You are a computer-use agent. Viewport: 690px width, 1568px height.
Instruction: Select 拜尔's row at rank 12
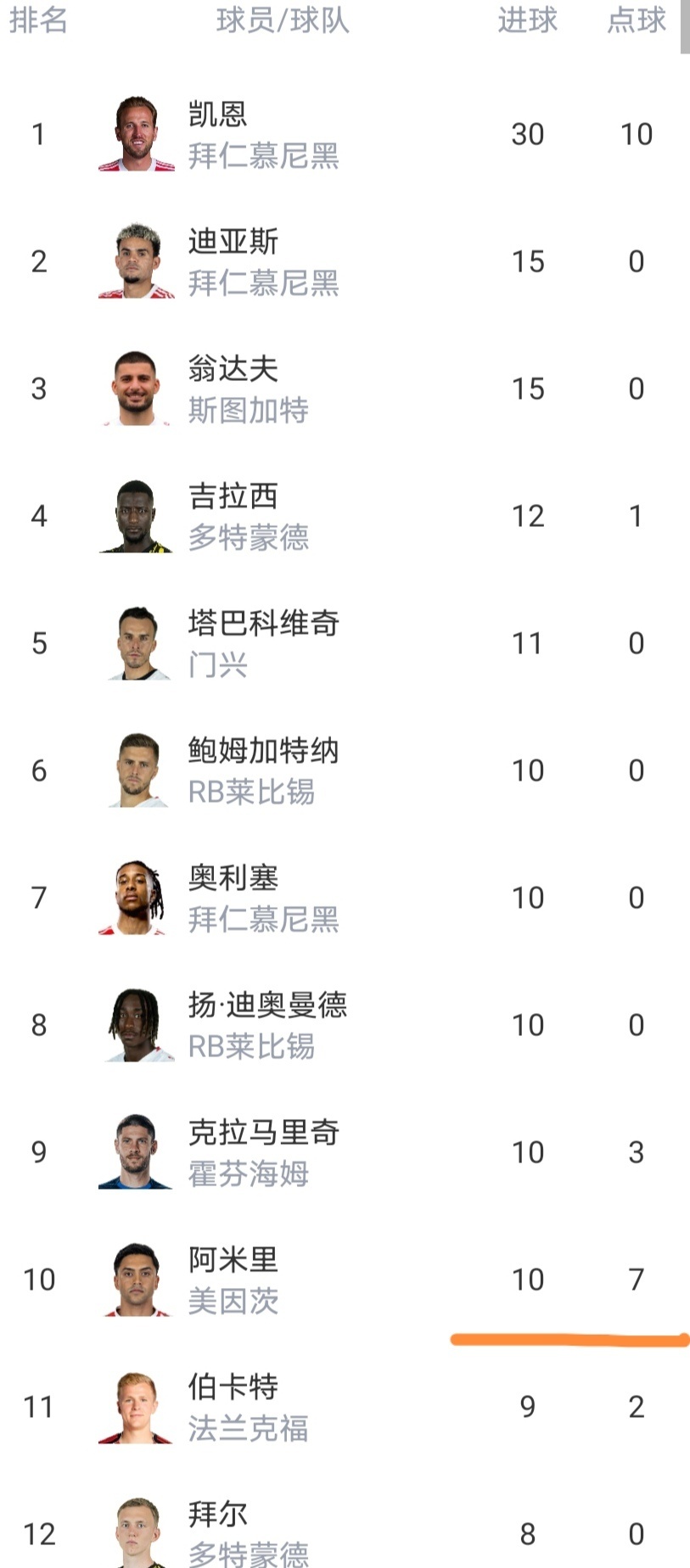tap(339, 1532)
